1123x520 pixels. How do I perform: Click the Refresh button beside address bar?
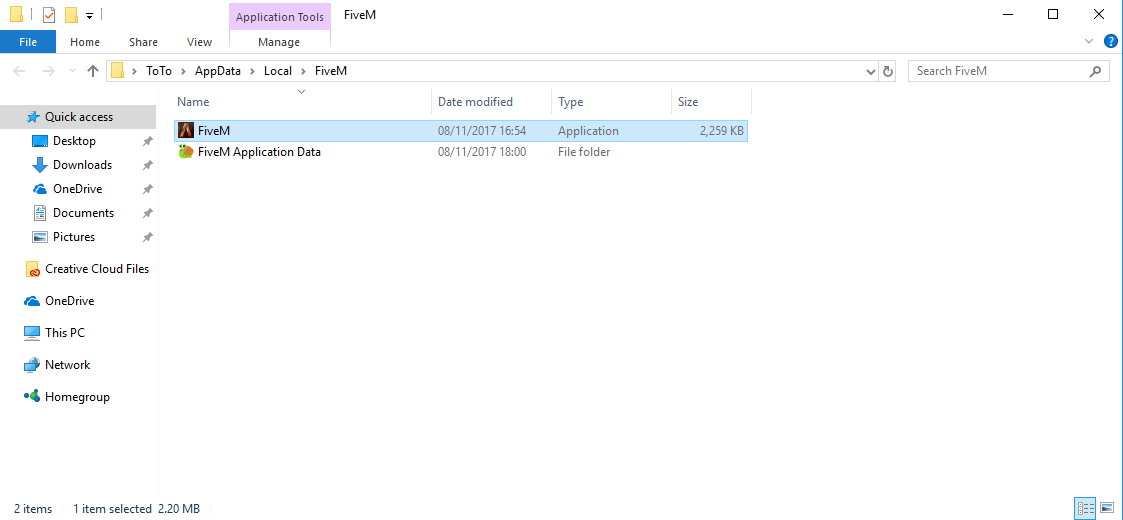click(888, 71)
